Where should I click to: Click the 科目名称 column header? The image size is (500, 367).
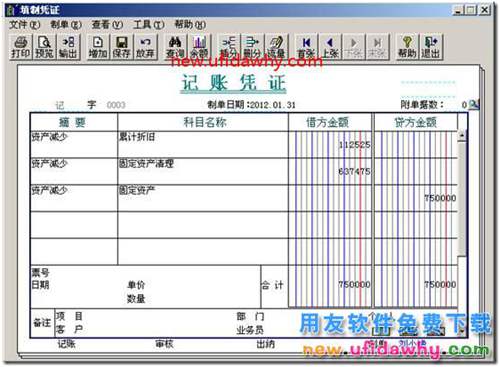pyautogui.click(x=203, y=122)
